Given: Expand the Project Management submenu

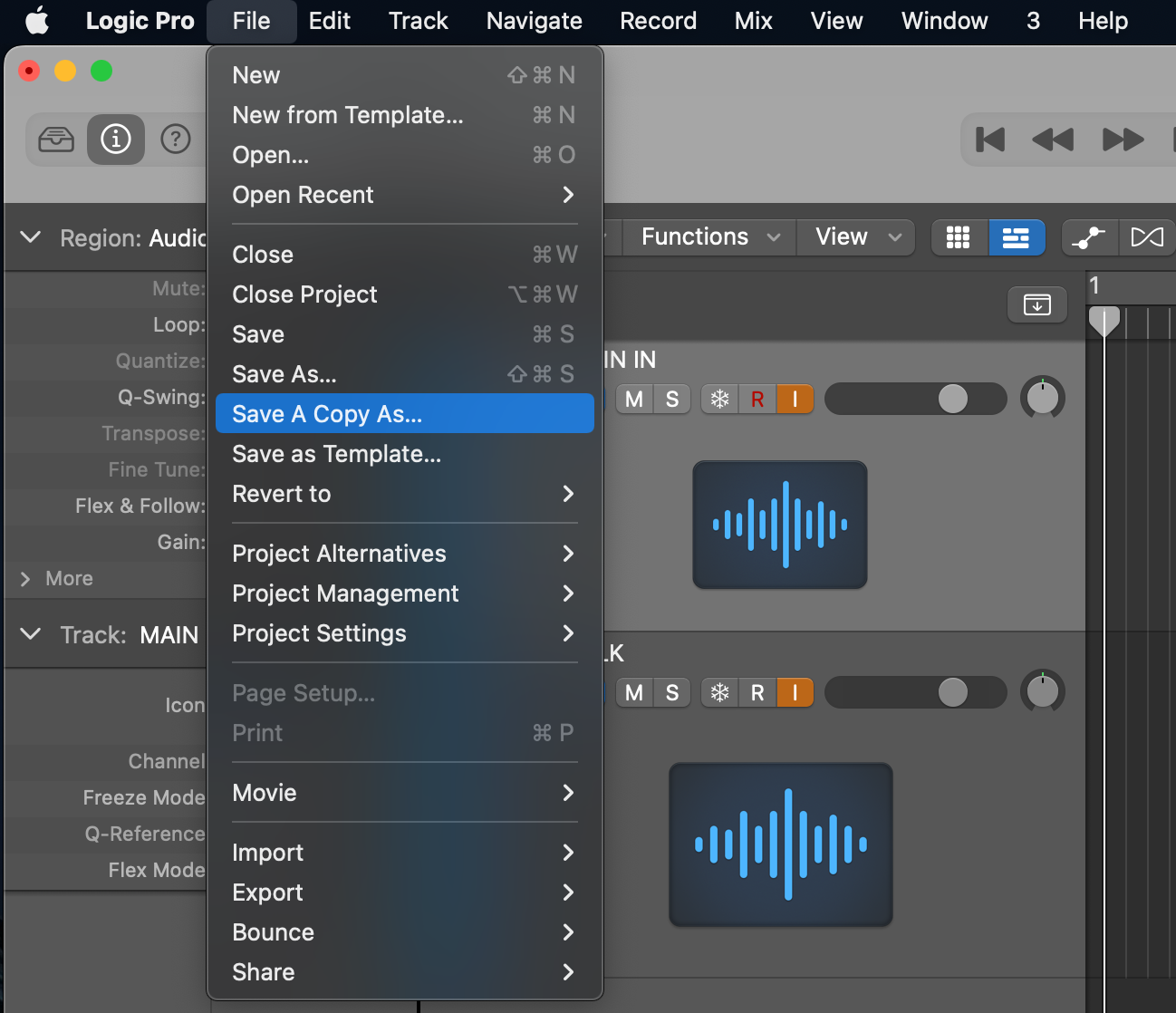Looking at the screenshot, I should 405,593.
